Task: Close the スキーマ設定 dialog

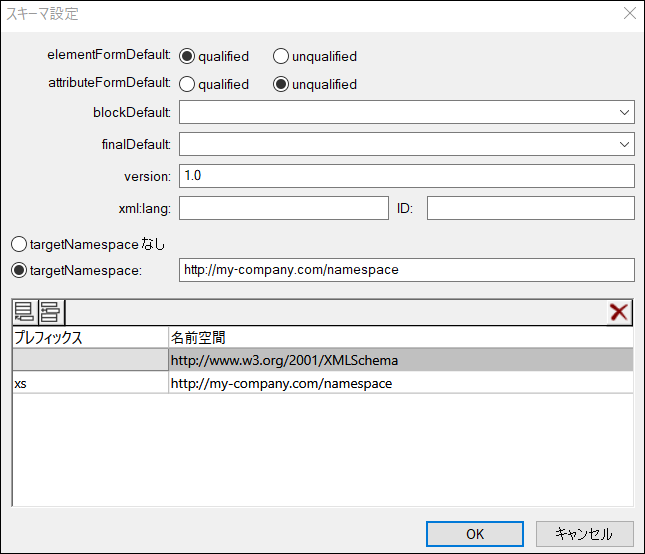Action: (630, 14)
